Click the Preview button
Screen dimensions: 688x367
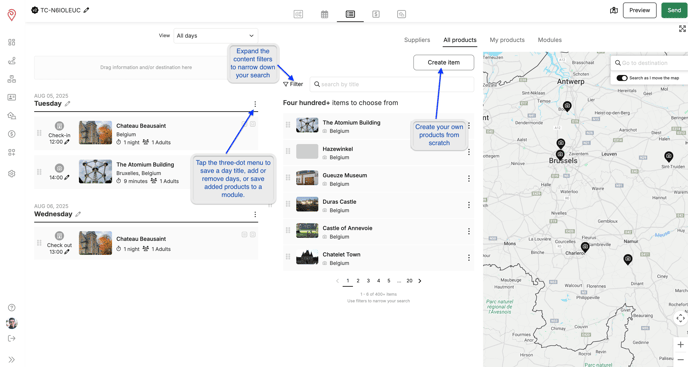click(x=639, y=10)
